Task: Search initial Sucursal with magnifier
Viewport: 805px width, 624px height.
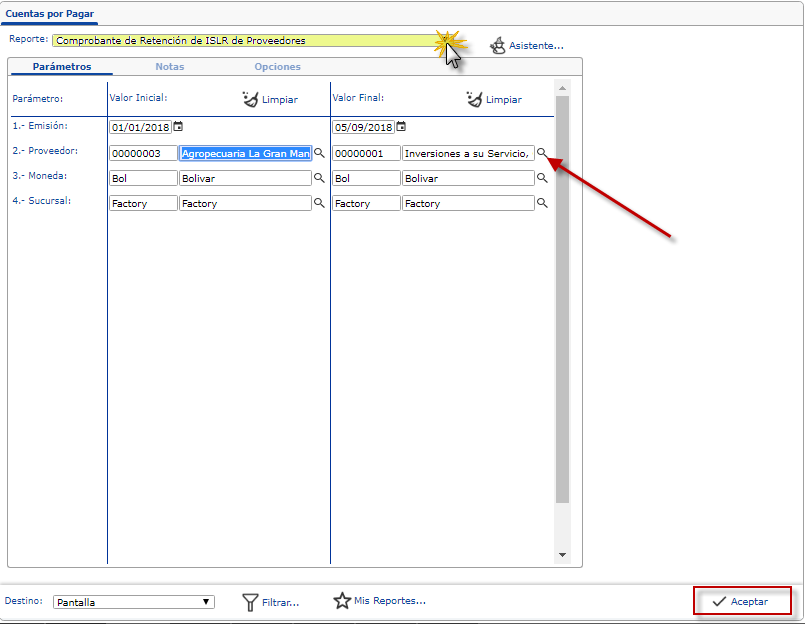Action: click(319, 203)
